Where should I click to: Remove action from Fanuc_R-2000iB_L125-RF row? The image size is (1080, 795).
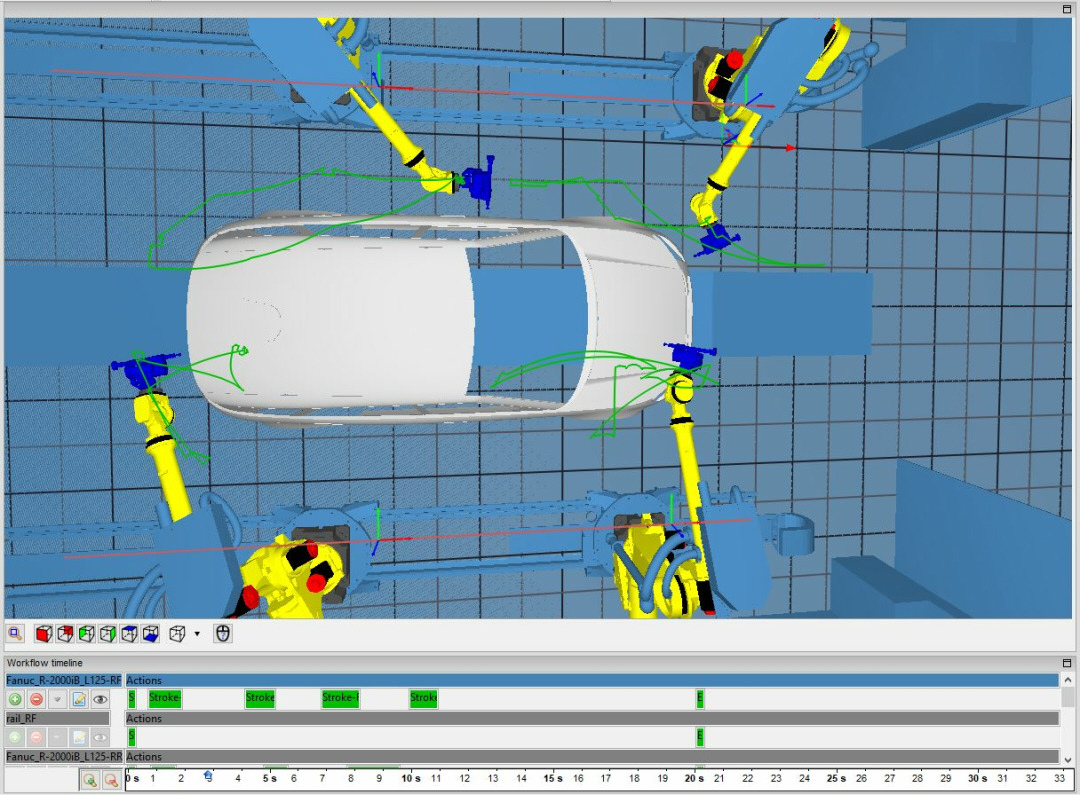[x=37, y=699]
